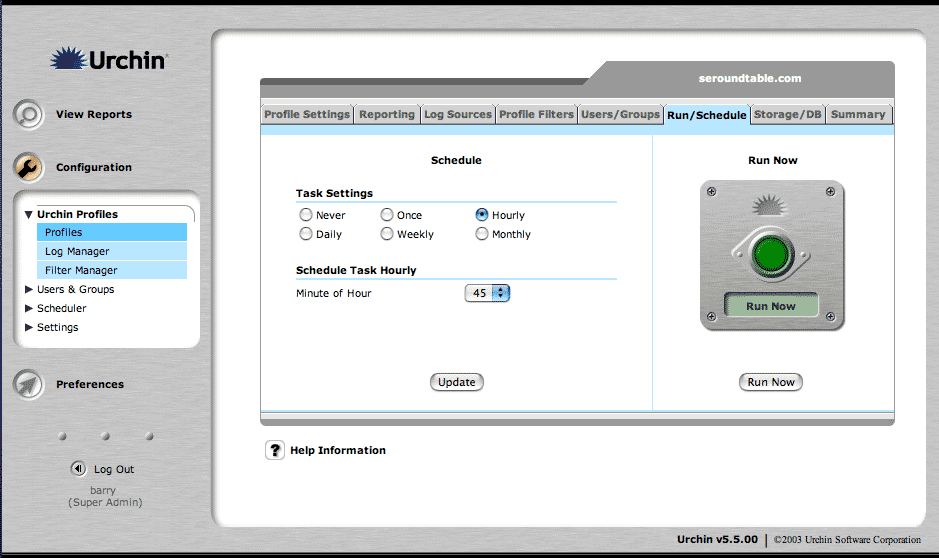Select the Hourly radio button
This screenshot has width=939, height=558.
[482, 214]
